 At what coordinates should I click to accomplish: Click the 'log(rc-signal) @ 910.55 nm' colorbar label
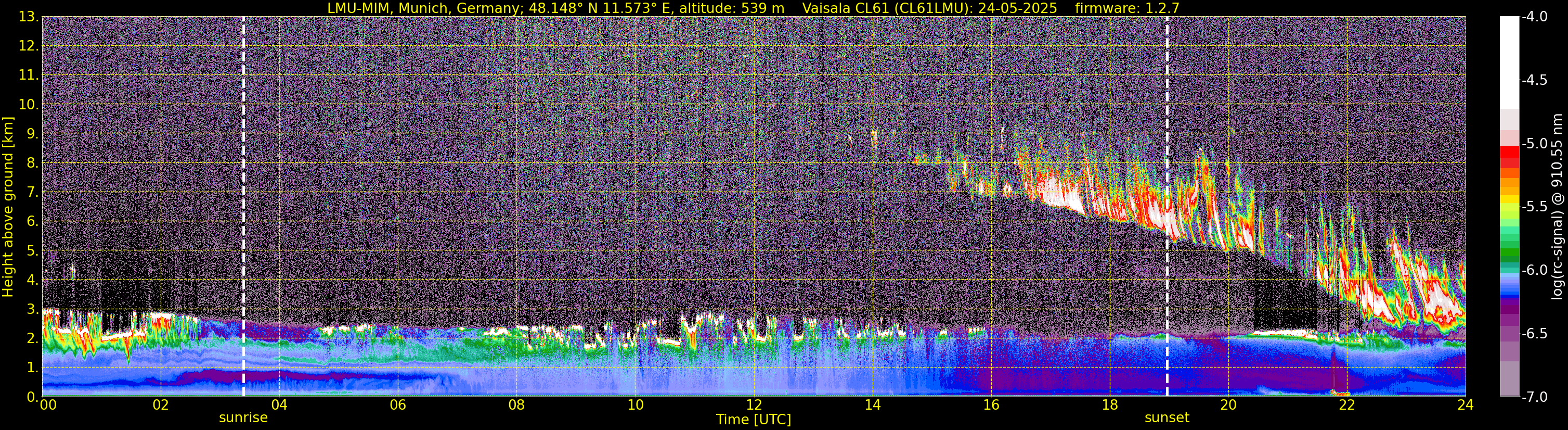(1558, 207)
